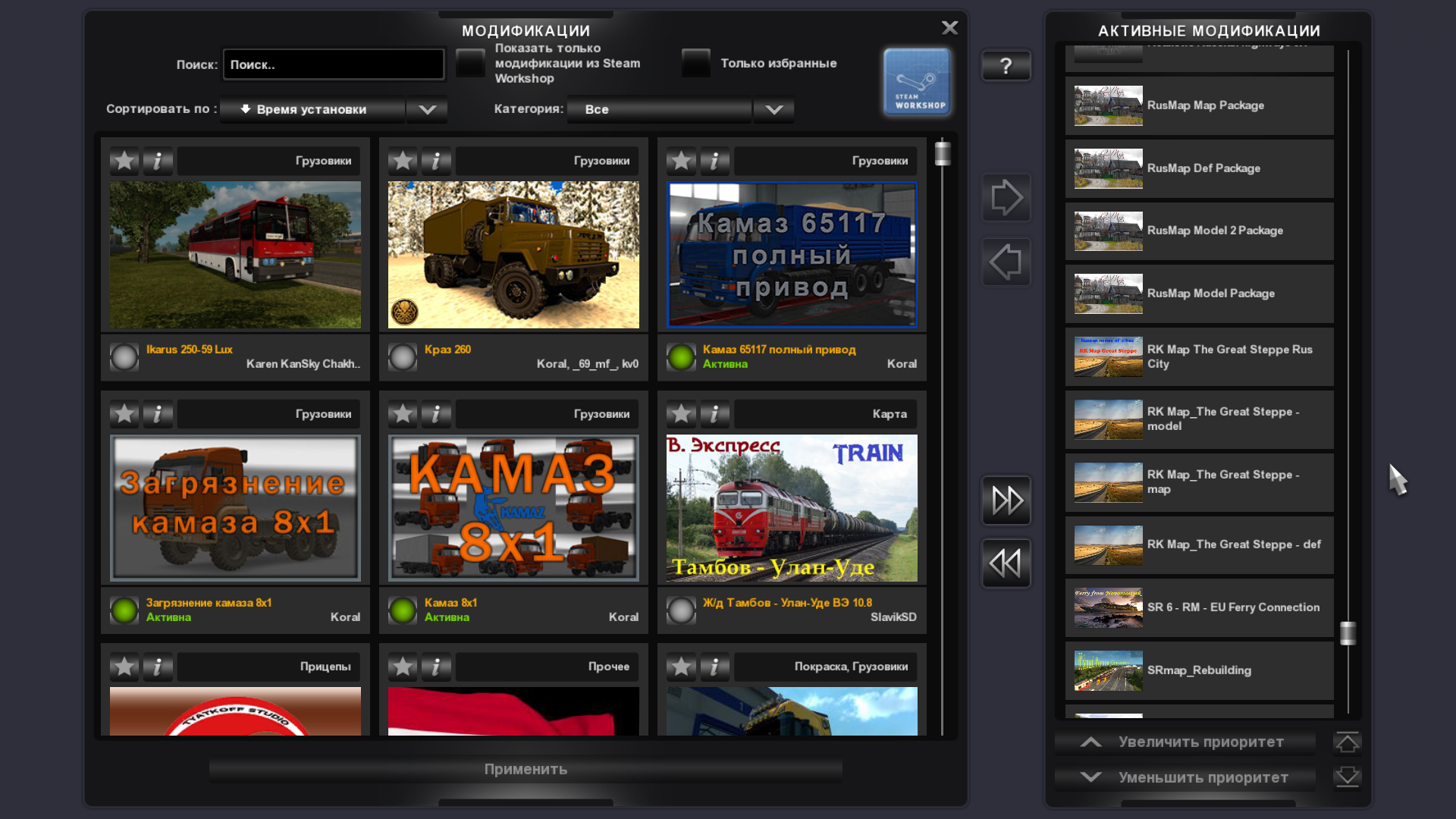Show info for Покраска, Грузовики mod
1456x819 pixels.
click(714, 667)
